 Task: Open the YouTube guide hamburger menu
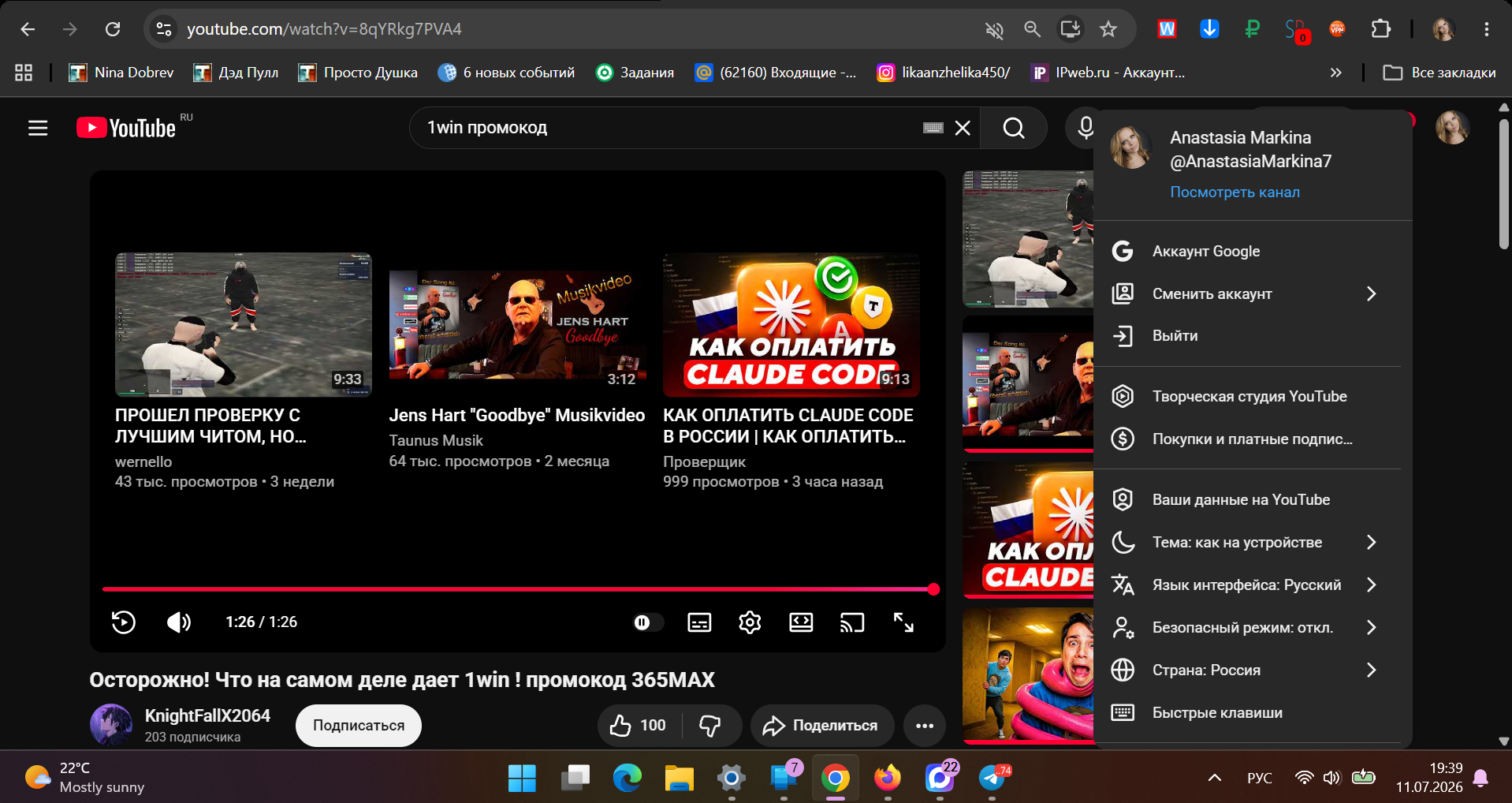tap(38, 128)
